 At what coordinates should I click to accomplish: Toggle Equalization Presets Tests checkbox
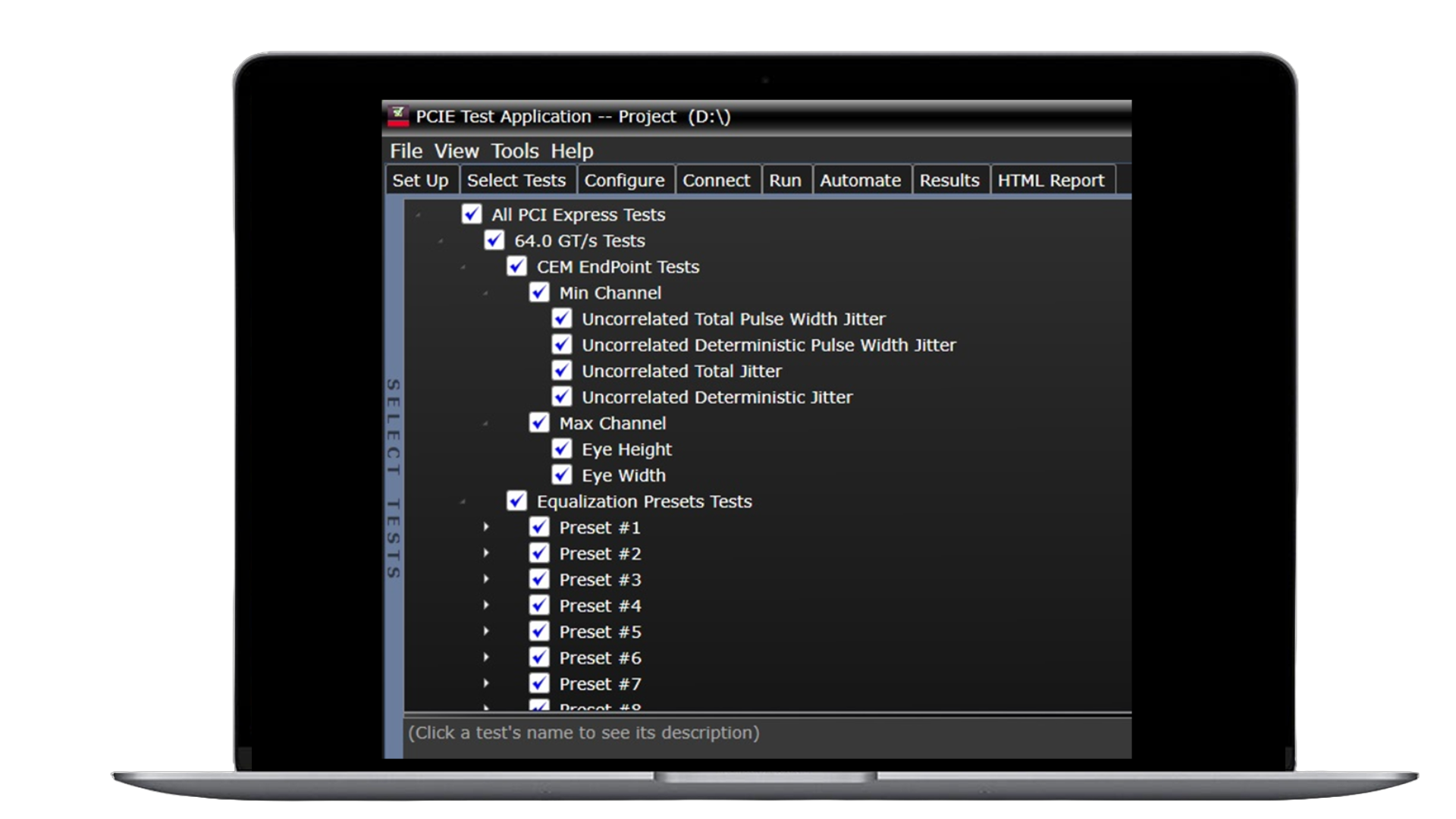tap(517, 500)
